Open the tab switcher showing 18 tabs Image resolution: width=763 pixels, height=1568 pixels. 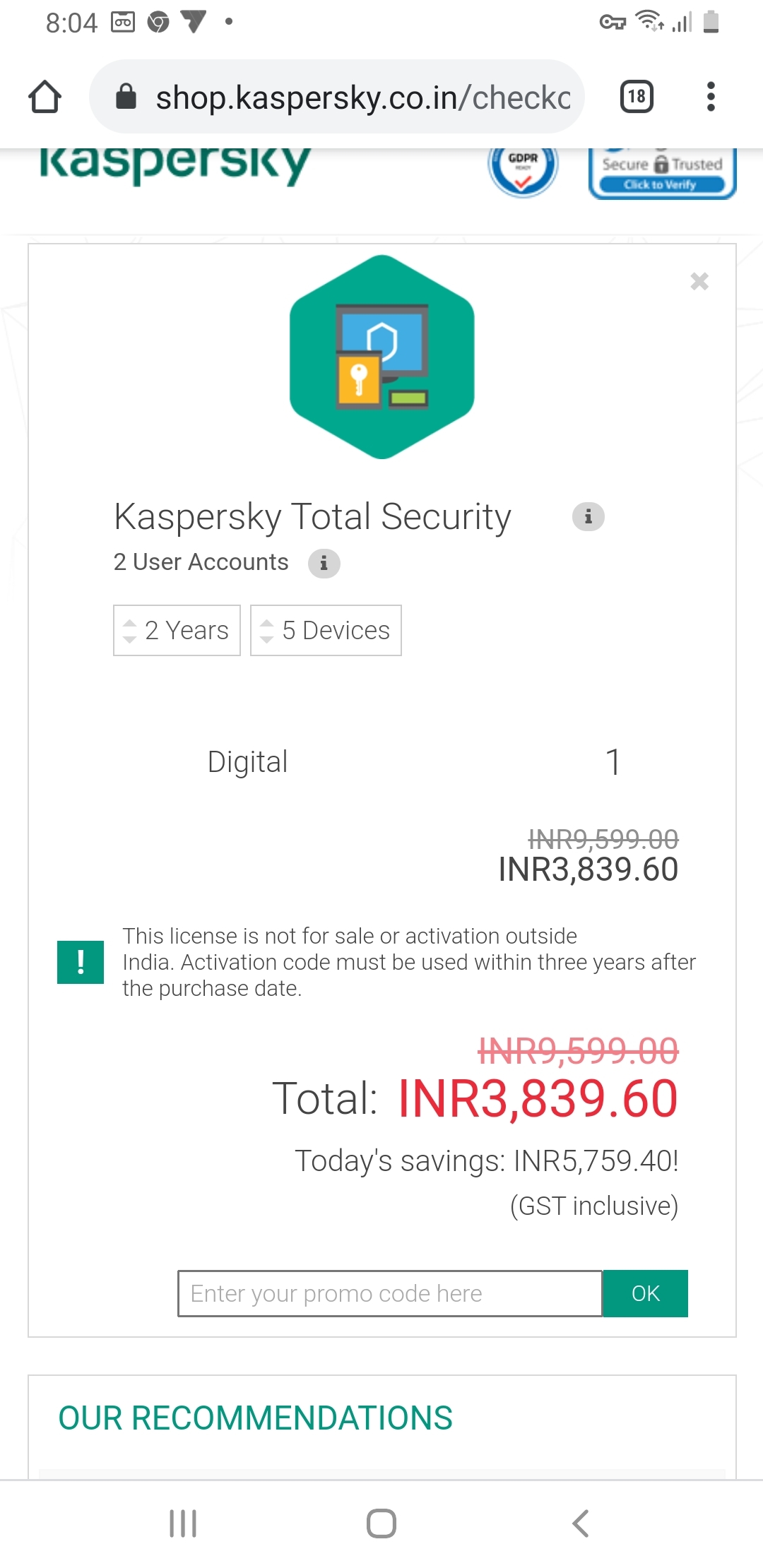pyautogui.click(x=637, y=97)
